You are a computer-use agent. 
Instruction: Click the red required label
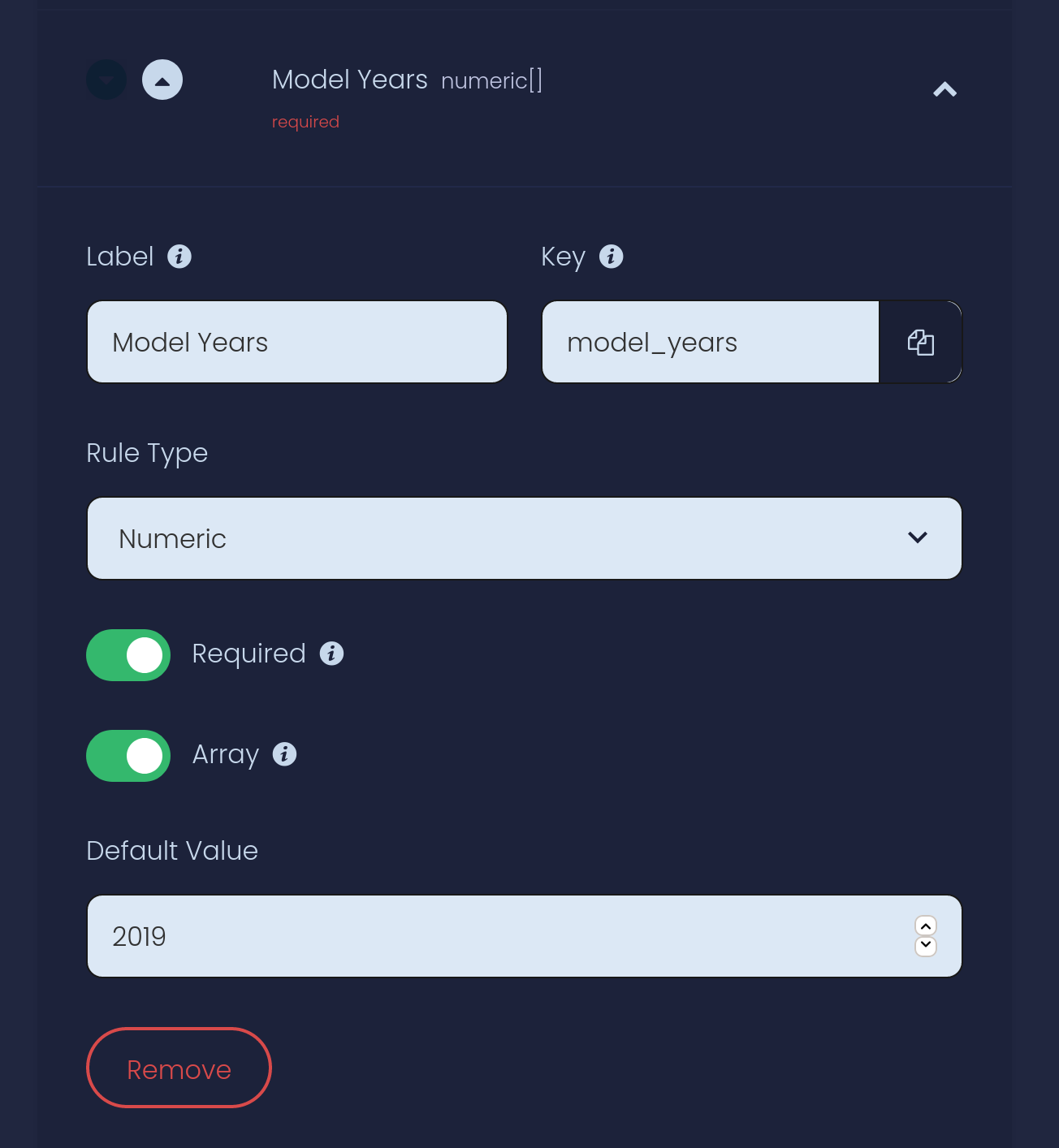[305, 121]
